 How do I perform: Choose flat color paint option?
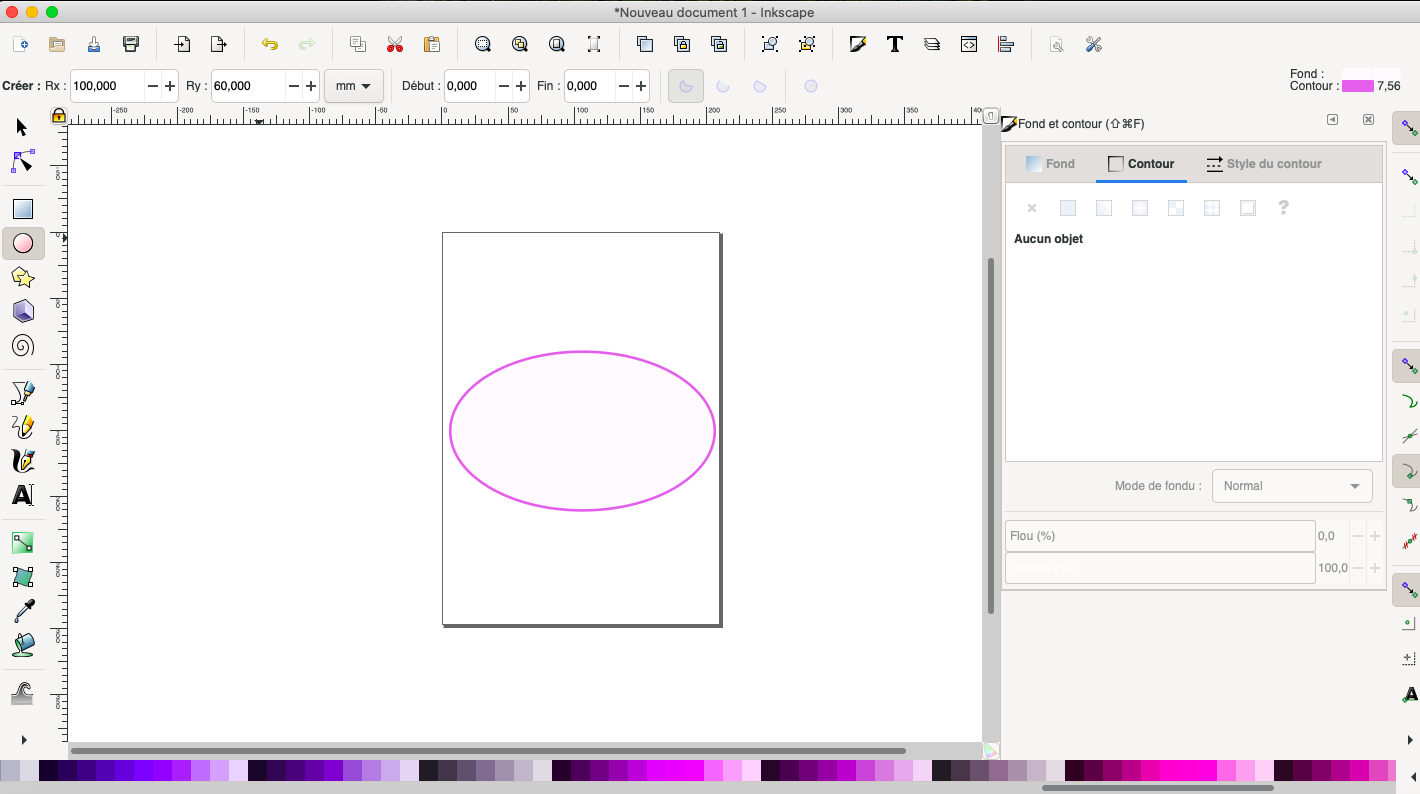click(x=1068, y=208)
